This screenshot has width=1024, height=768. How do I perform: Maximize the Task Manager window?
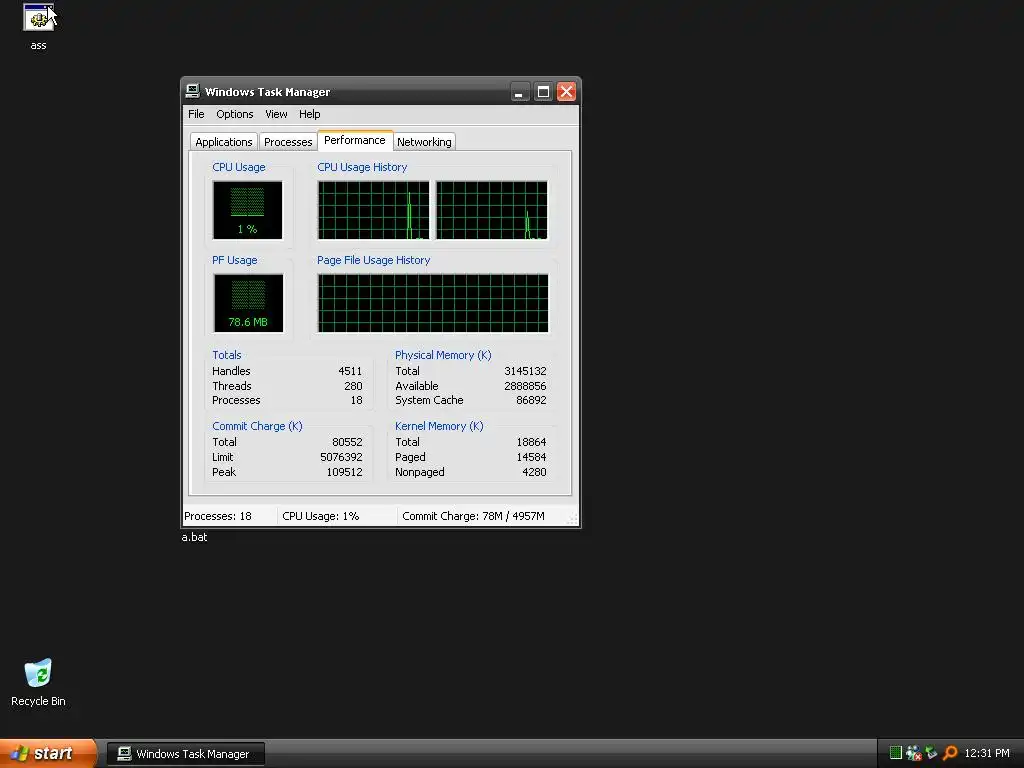tap(543, 91)
